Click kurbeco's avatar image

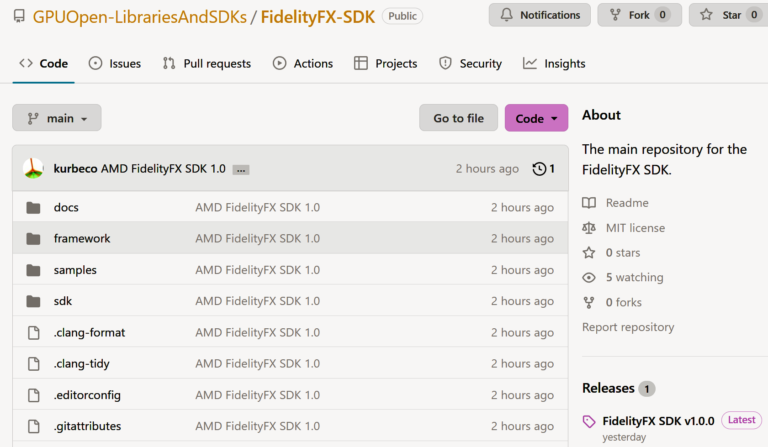(33, 168)
